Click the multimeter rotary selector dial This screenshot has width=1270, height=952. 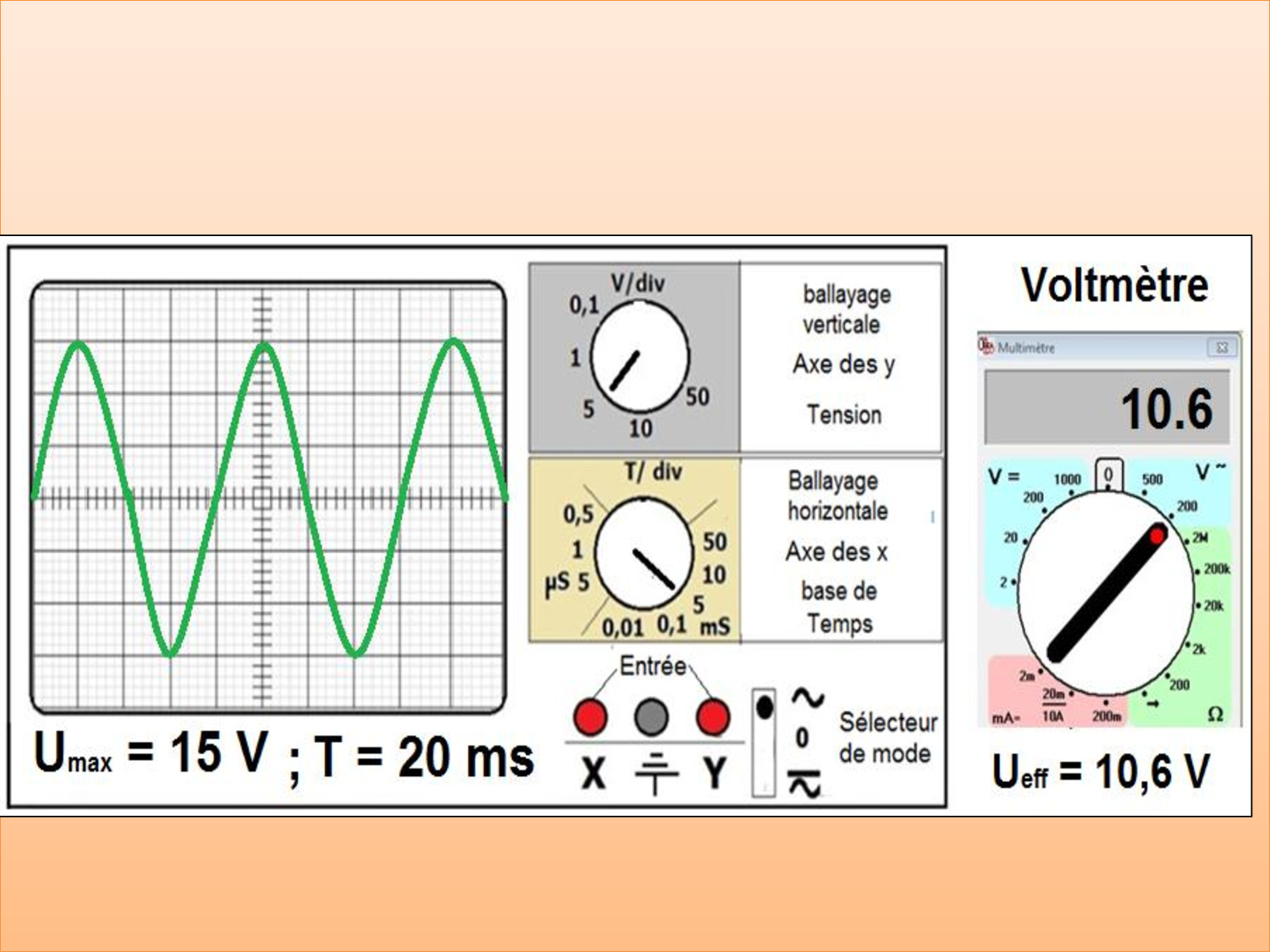1105,592
